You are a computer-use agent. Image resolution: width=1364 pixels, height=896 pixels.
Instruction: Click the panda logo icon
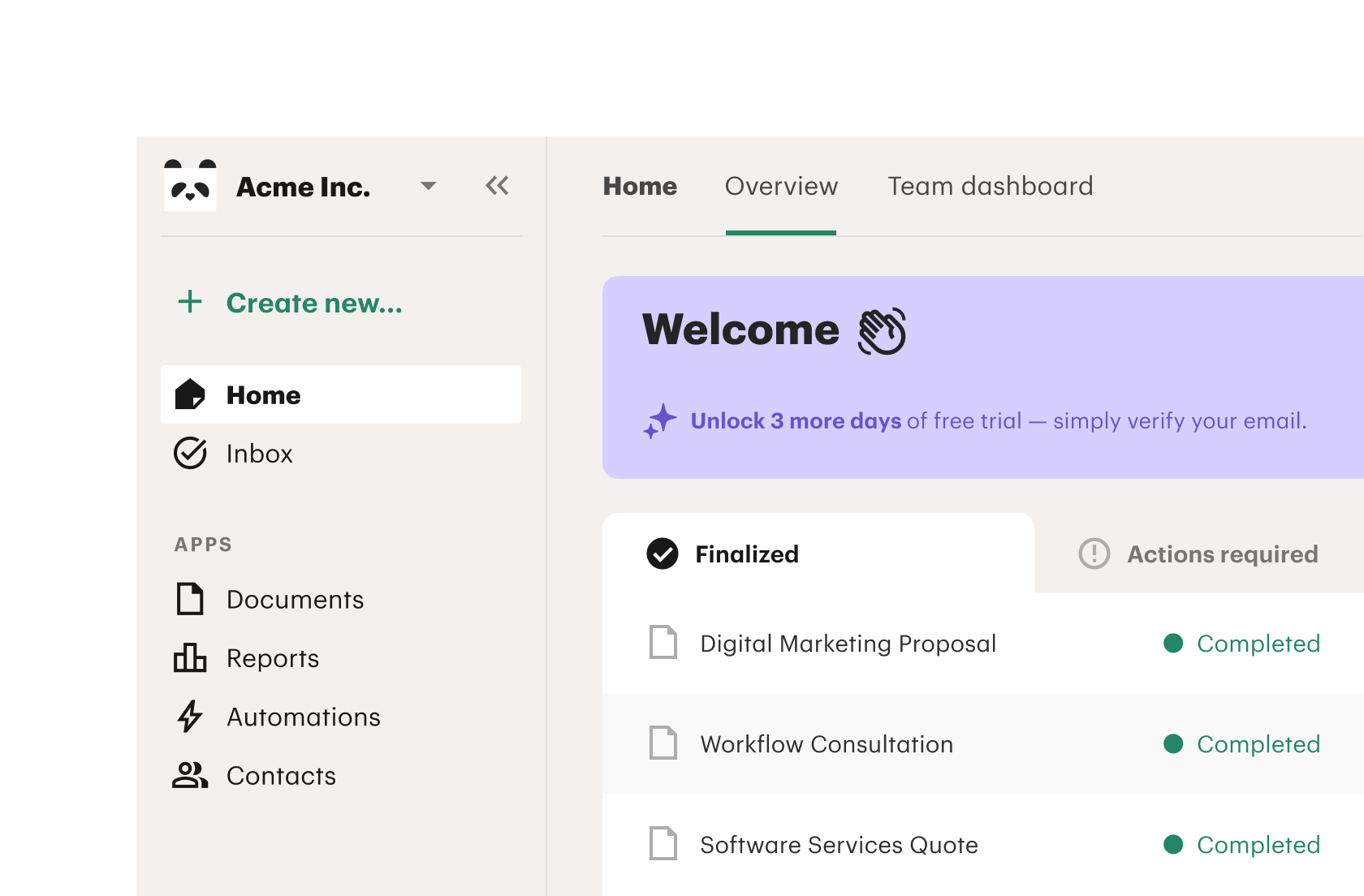point(190,185)
